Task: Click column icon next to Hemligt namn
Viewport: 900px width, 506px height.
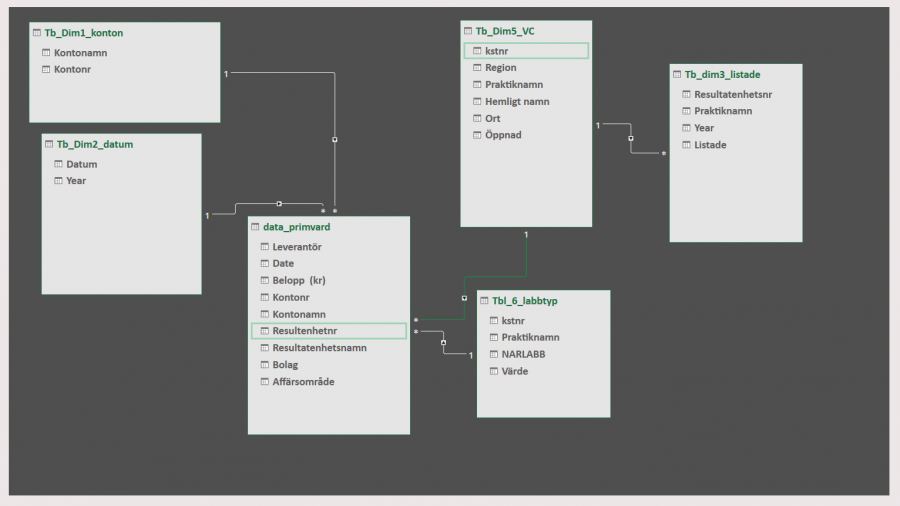Action: pyautogui.click(x=477, y=102)
